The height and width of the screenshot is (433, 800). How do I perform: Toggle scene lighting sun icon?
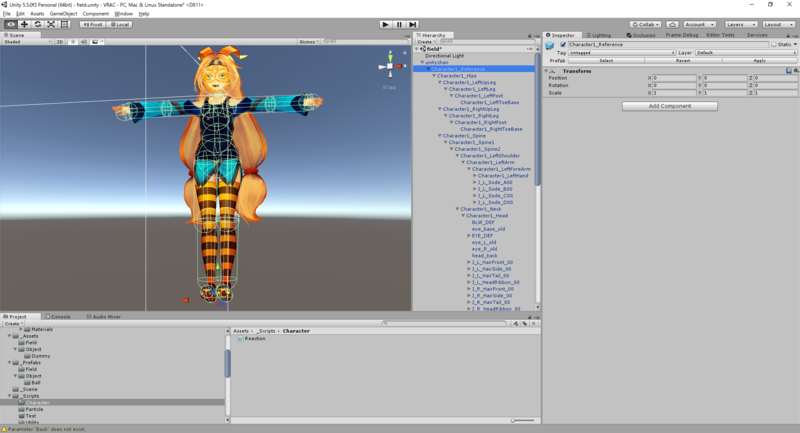[x=73, y=41]
